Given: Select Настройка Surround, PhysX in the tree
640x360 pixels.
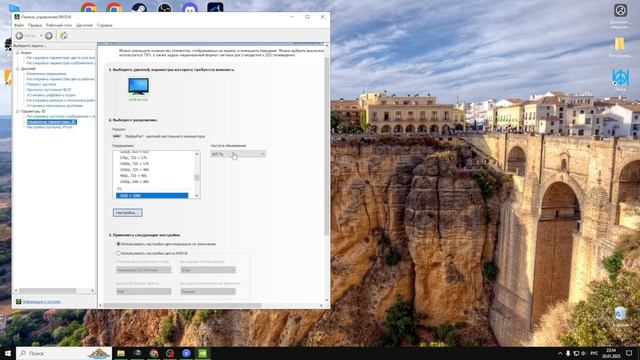Looking at the screenshot, I should coord(49,127).
